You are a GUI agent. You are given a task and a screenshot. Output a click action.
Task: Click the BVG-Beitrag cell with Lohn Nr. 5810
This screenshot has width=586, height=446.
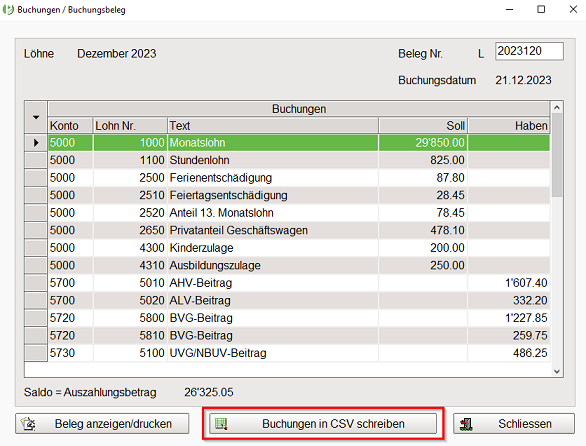tap(273, 336)
